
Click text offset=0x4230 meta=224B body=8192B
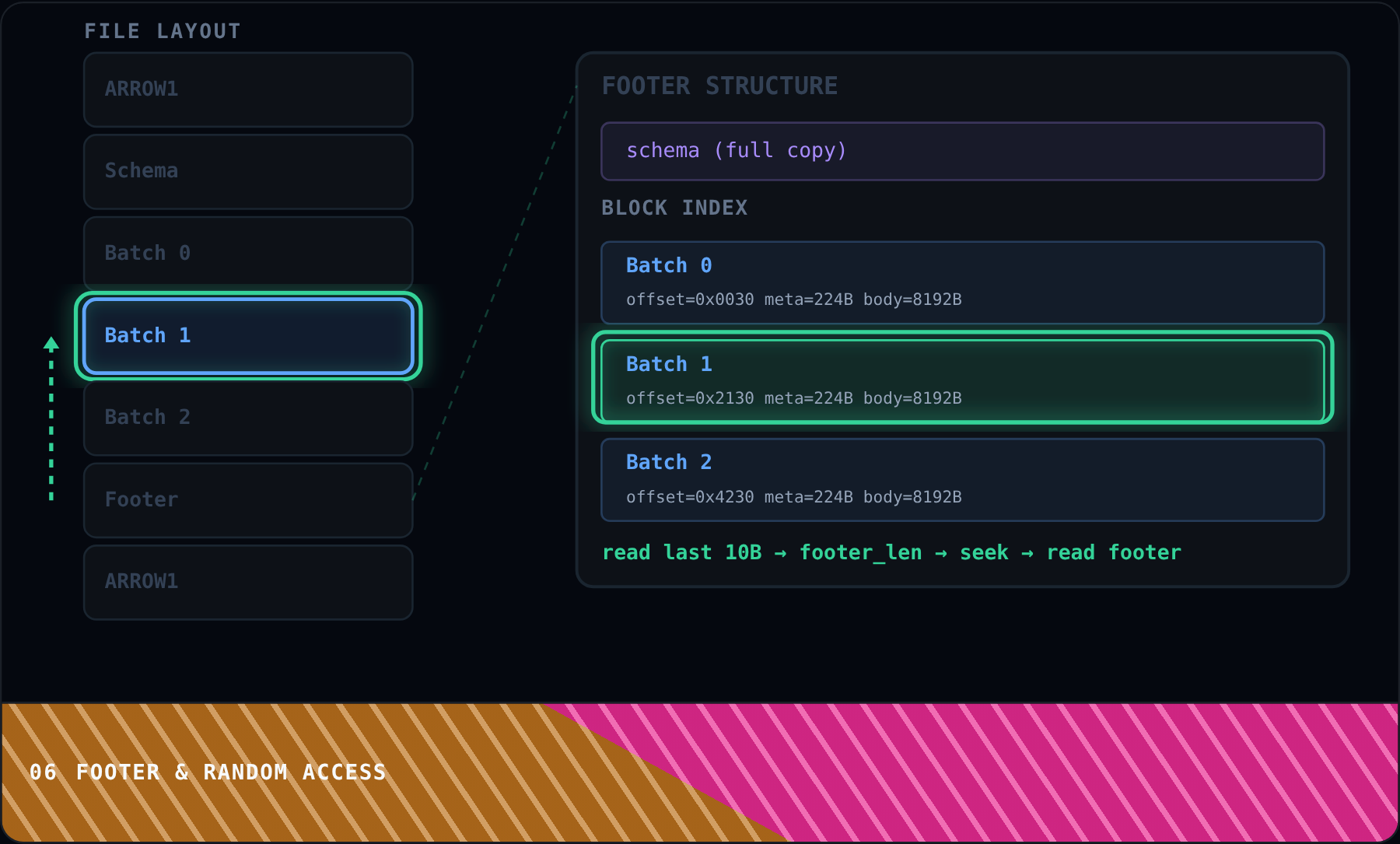(x=794, y=497)
